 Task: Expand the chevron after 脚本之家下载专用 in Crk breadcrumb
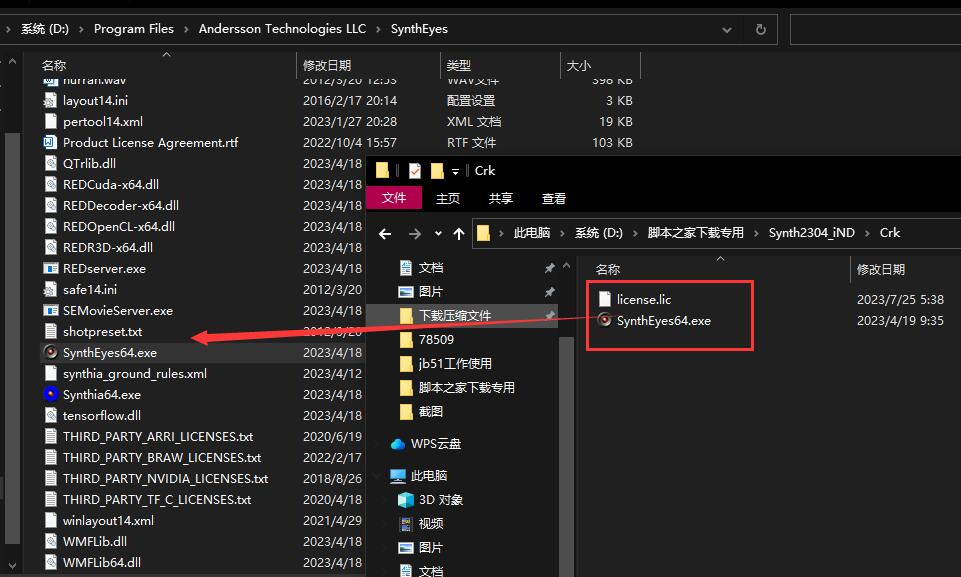(x=756, y=233)
